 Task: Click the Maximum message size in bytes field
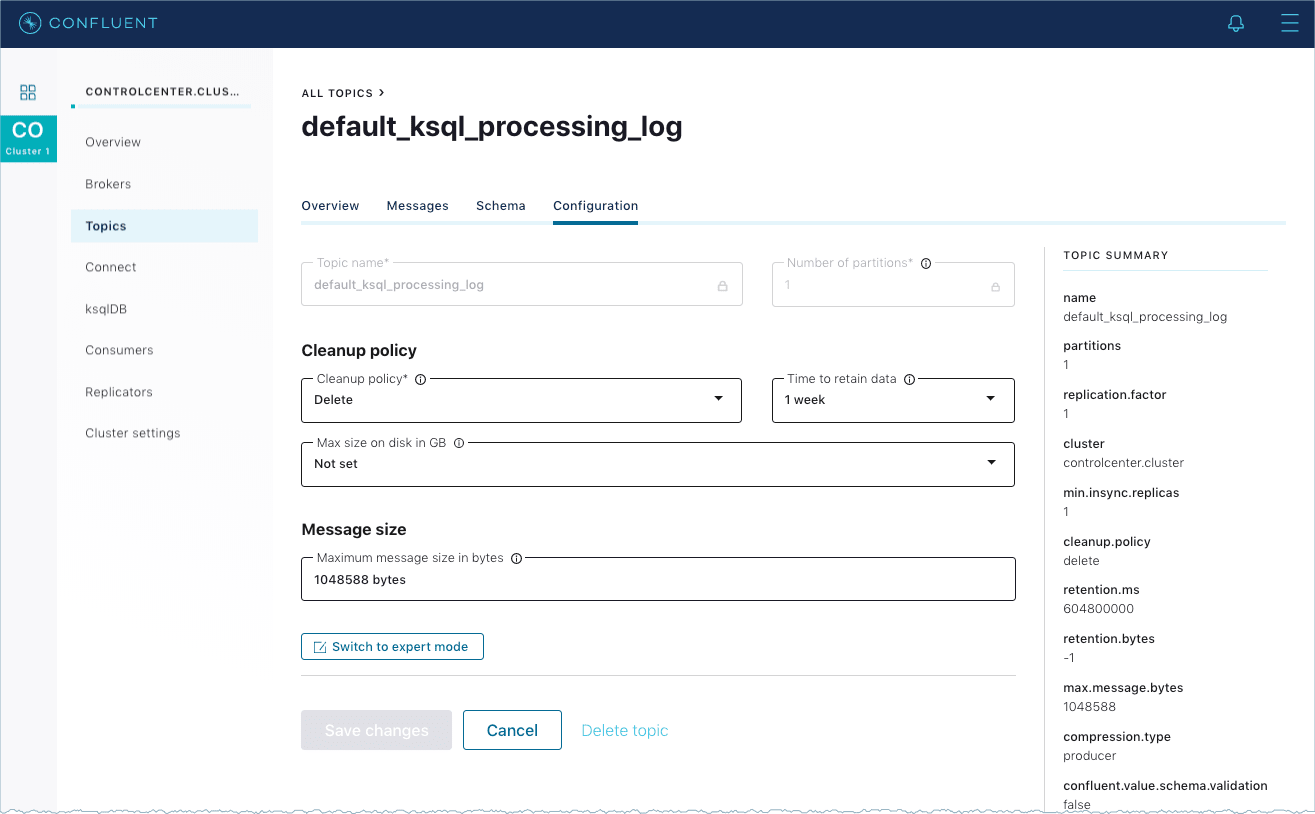click(658, 579)
